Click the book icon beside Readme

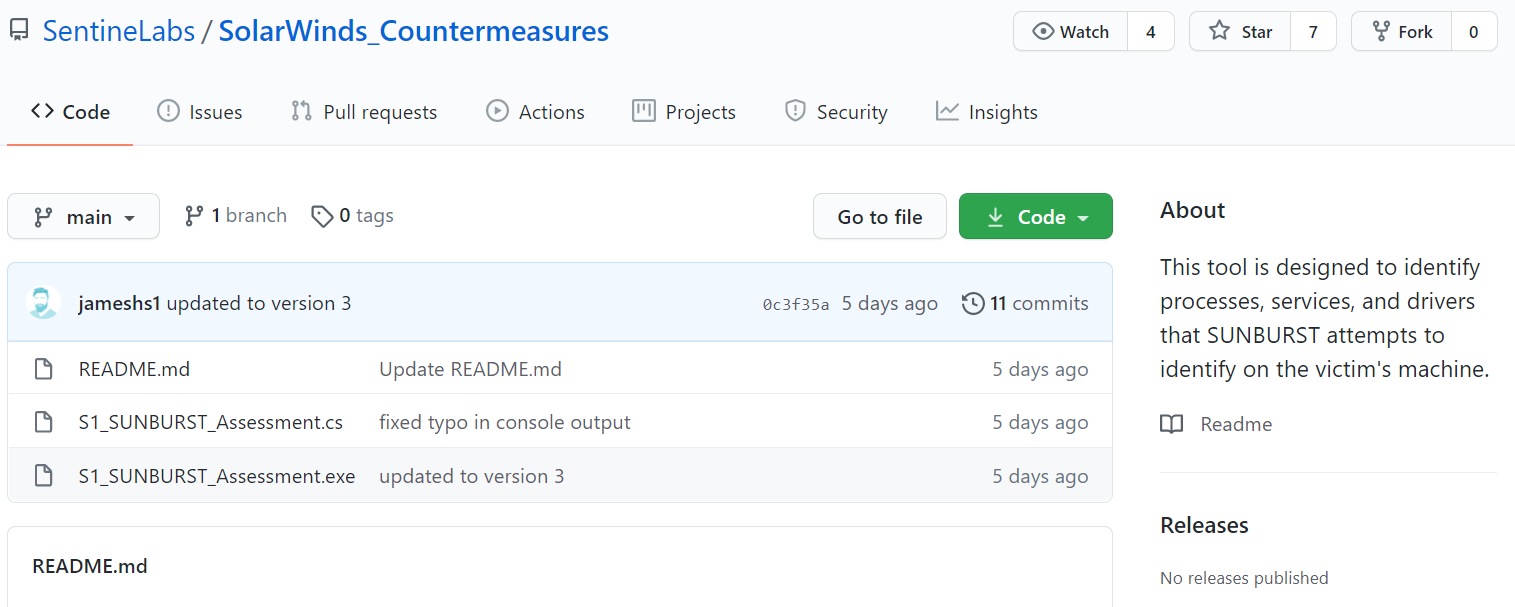[1171, 424]
